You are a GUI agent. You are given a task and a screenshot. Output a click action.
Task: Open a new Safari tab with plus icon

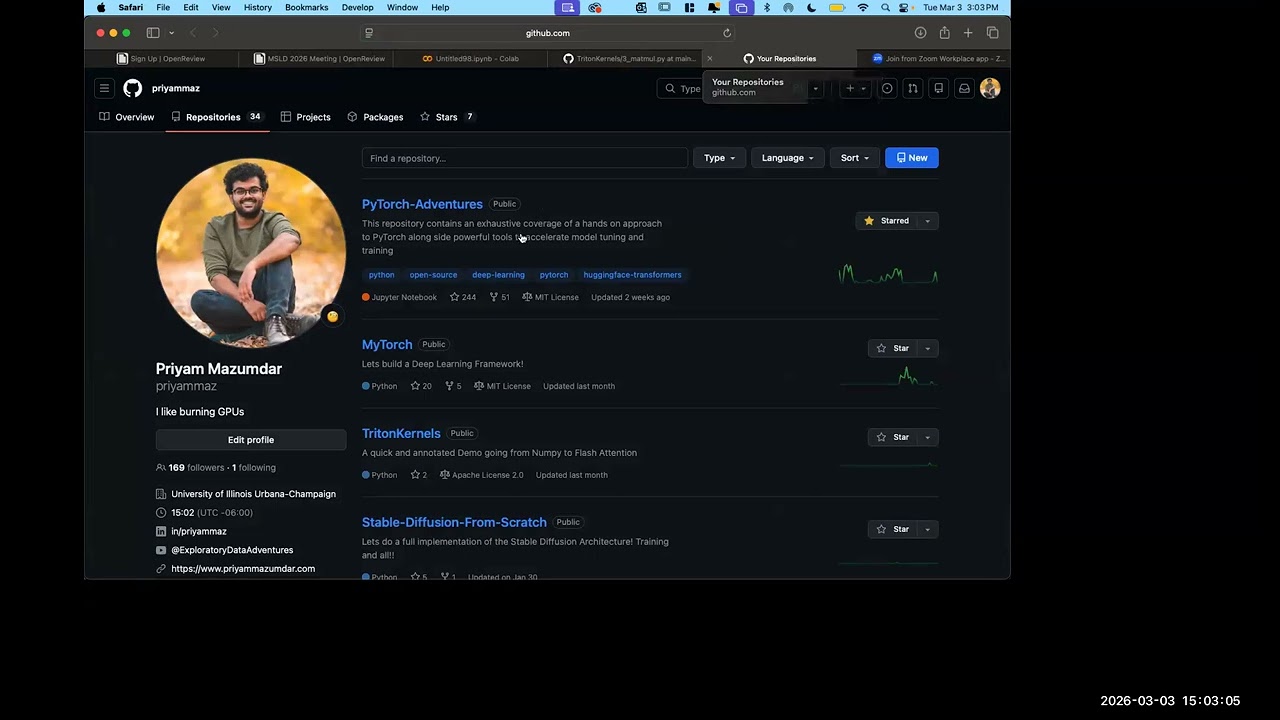968,33
